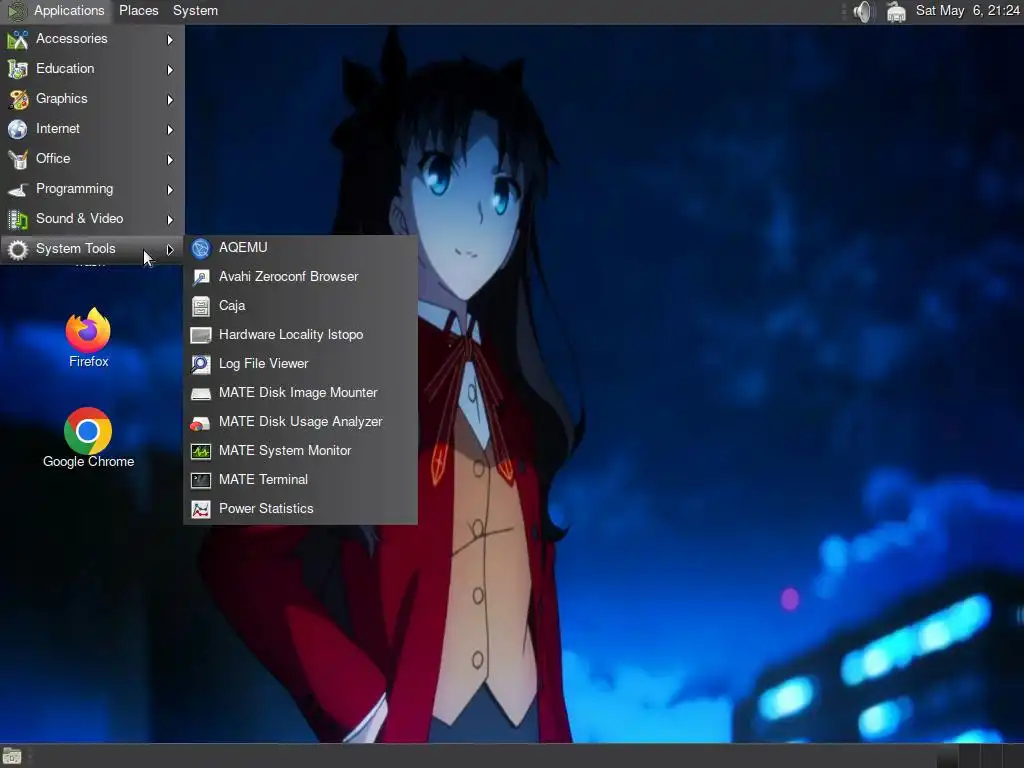Click the Education category icon

click(18, 69)
